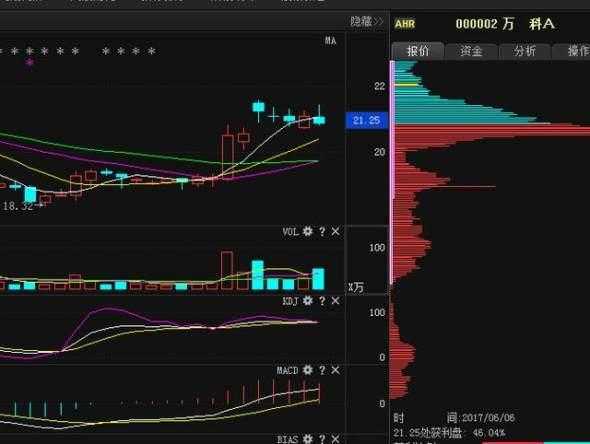Click the date 2017/06/06 text

pyautogui.click(x=488, y=418)
